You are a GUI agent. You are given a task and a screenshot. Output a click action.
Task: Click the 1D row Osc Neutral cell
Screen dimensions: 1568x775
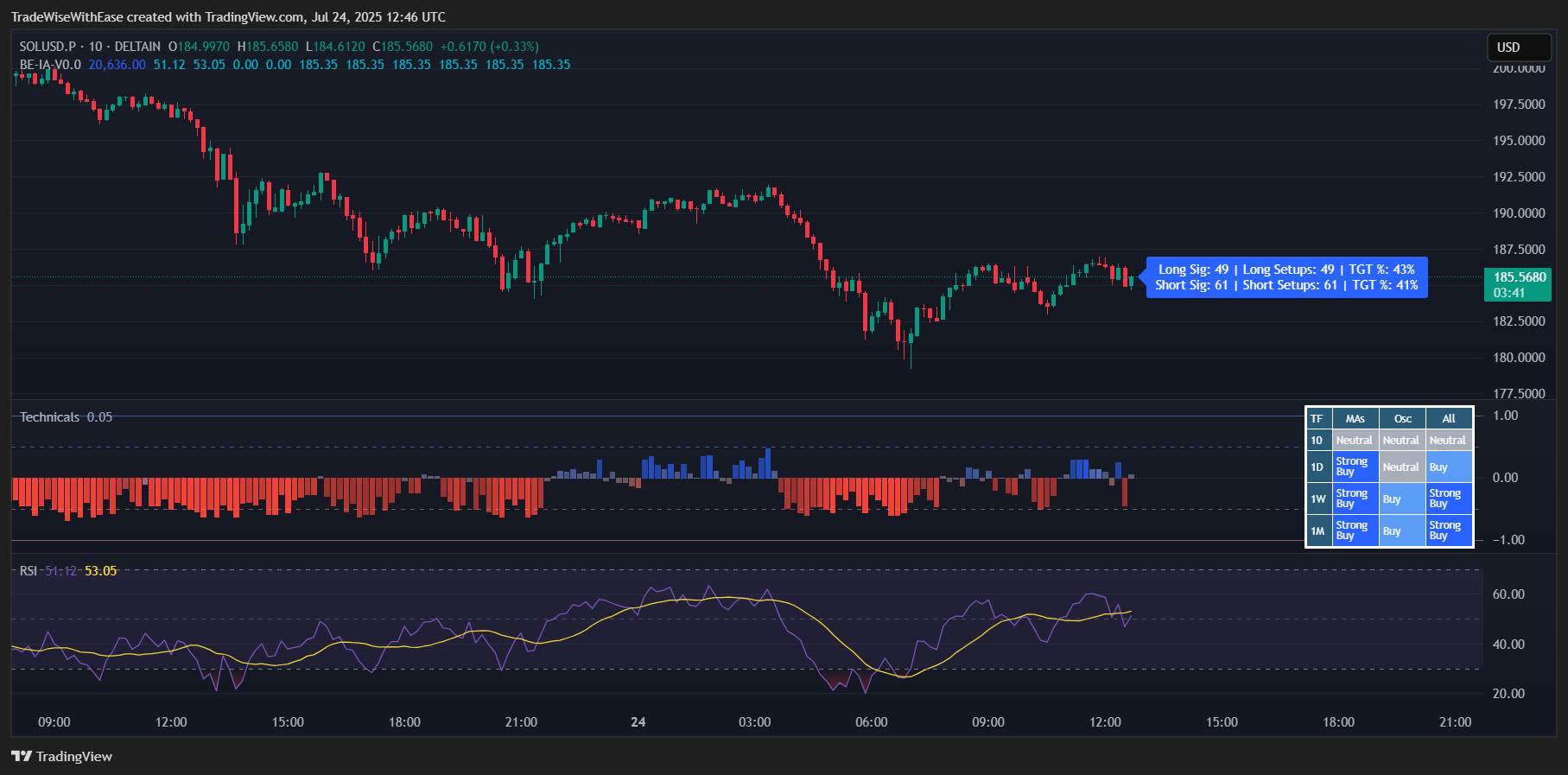tap(1403, 467)
